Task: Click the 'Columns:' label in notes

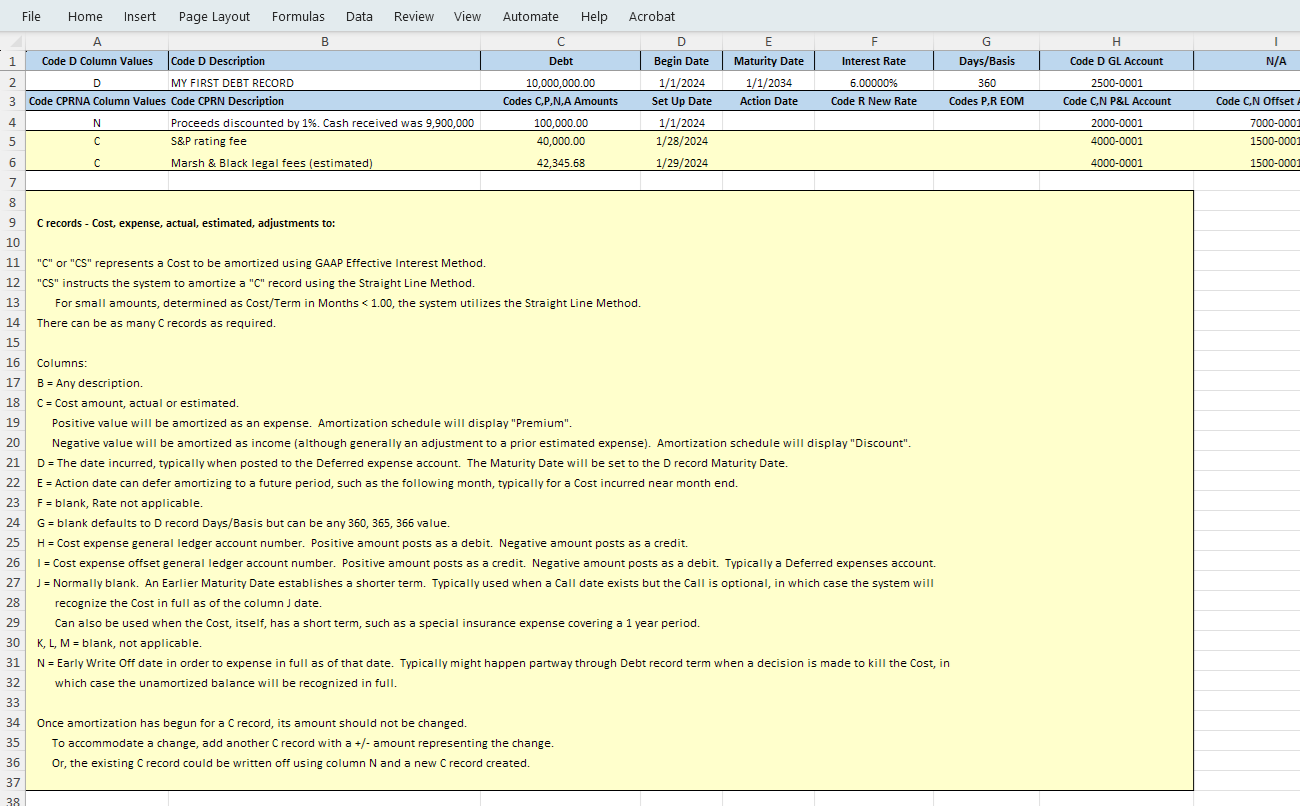Action: pos(62,363)
